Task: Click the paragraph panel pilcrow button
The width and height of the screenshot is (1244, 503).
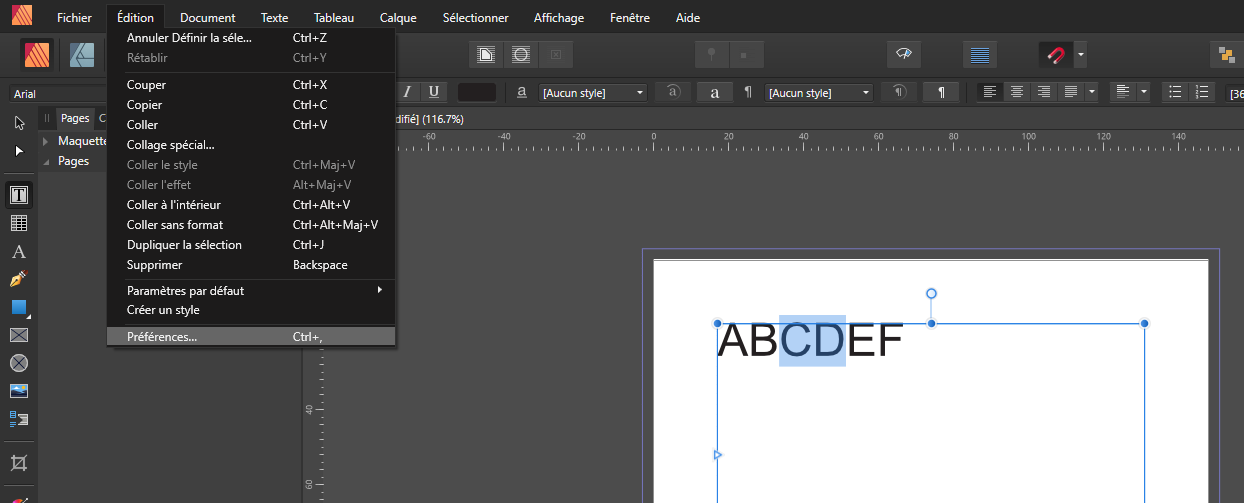Action: point(941,92)
